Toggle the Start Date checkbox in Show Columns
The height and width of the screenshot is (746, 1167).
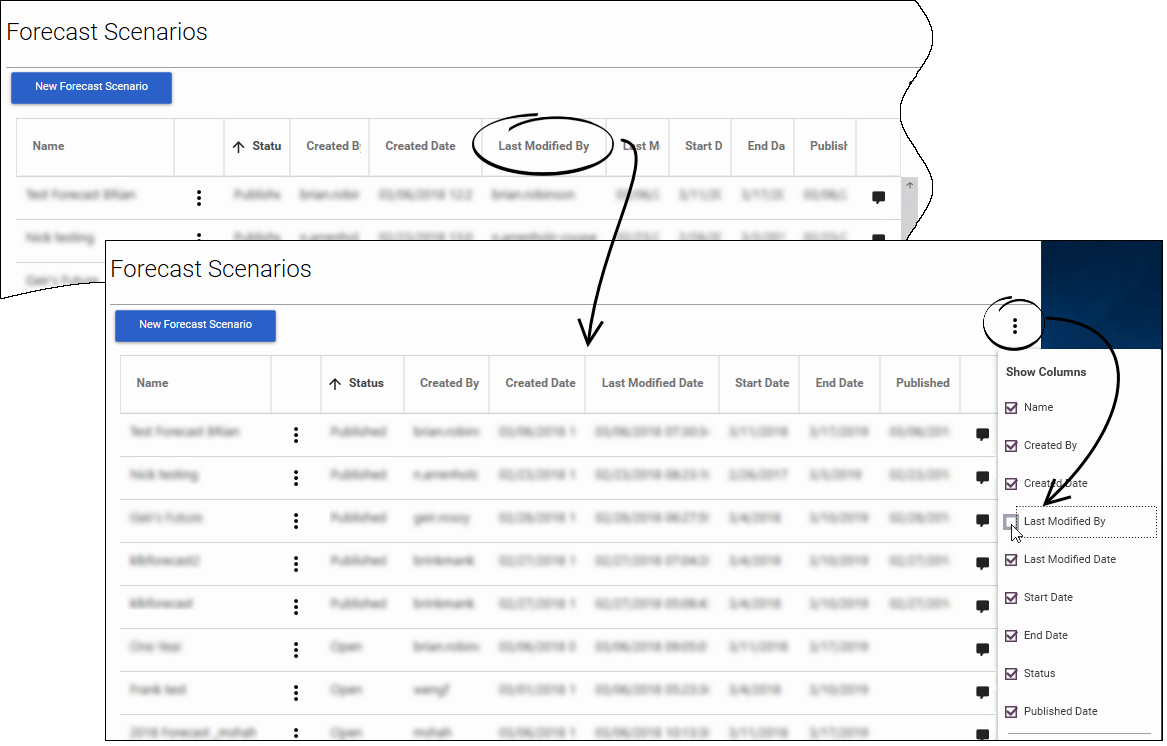1011,598
